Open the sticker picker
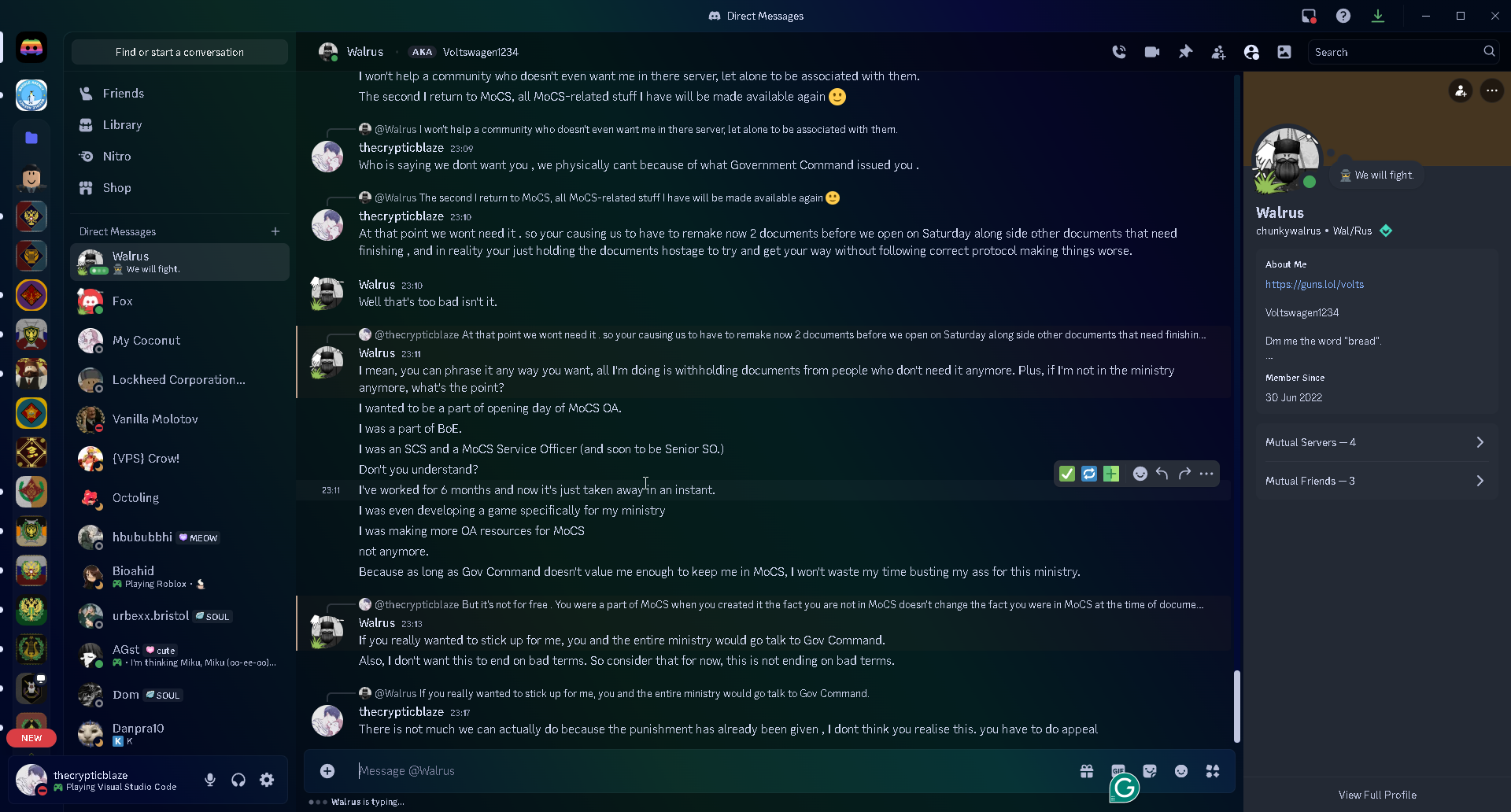 click(x=1150, y=771)
